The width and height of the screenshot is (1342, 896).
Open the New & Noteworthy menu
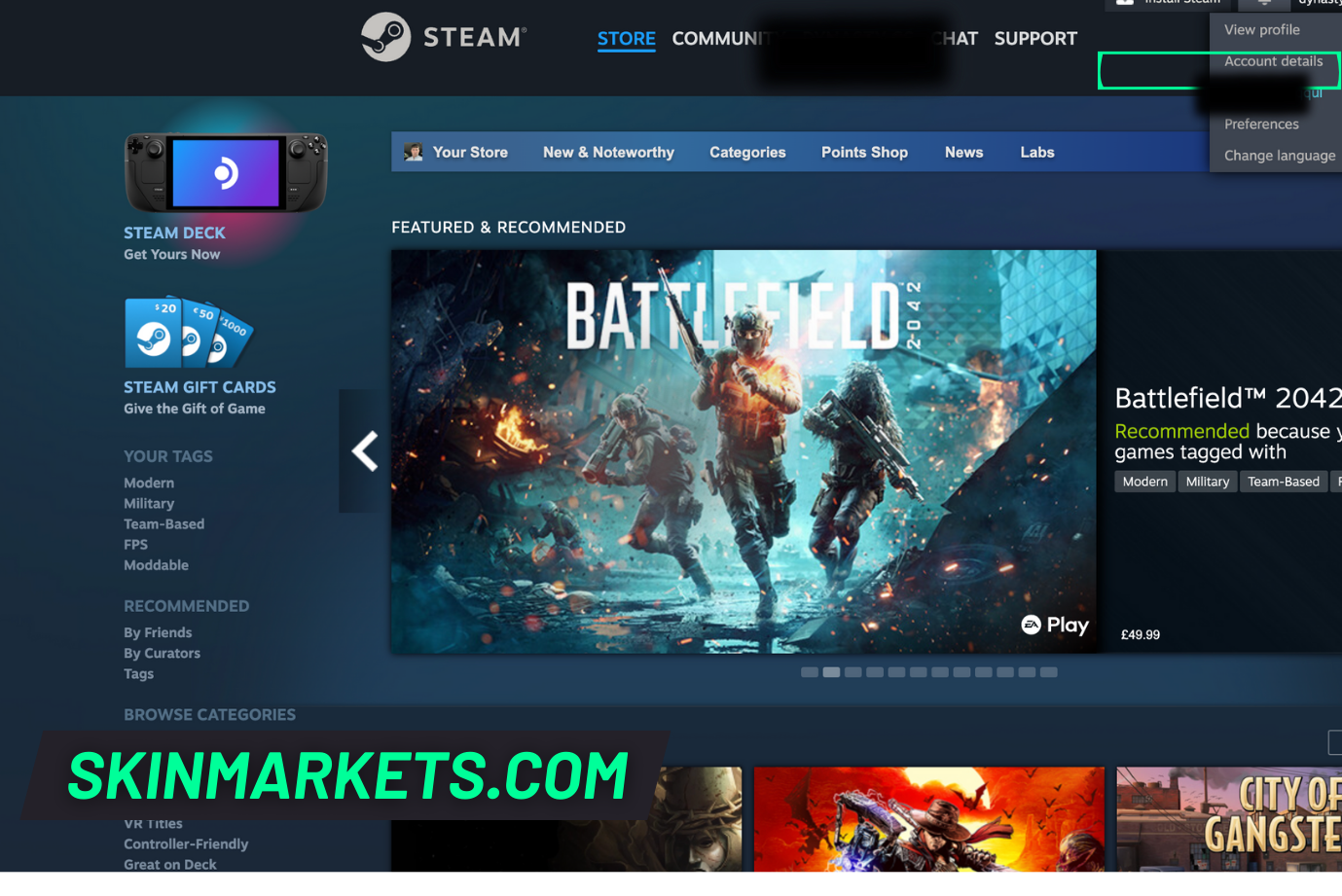pos(608,153)
